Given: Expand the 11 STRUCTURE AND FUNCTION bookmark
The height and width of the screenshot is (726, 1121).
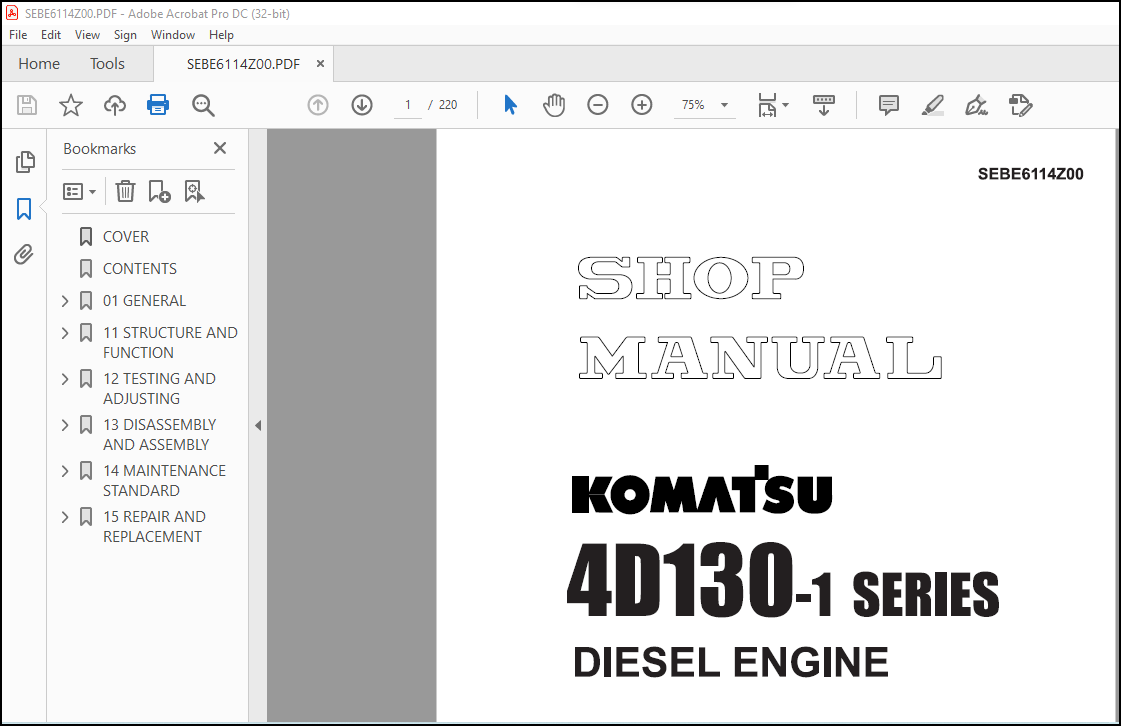Looking at the screenshot, I should [x=65, y=333].
